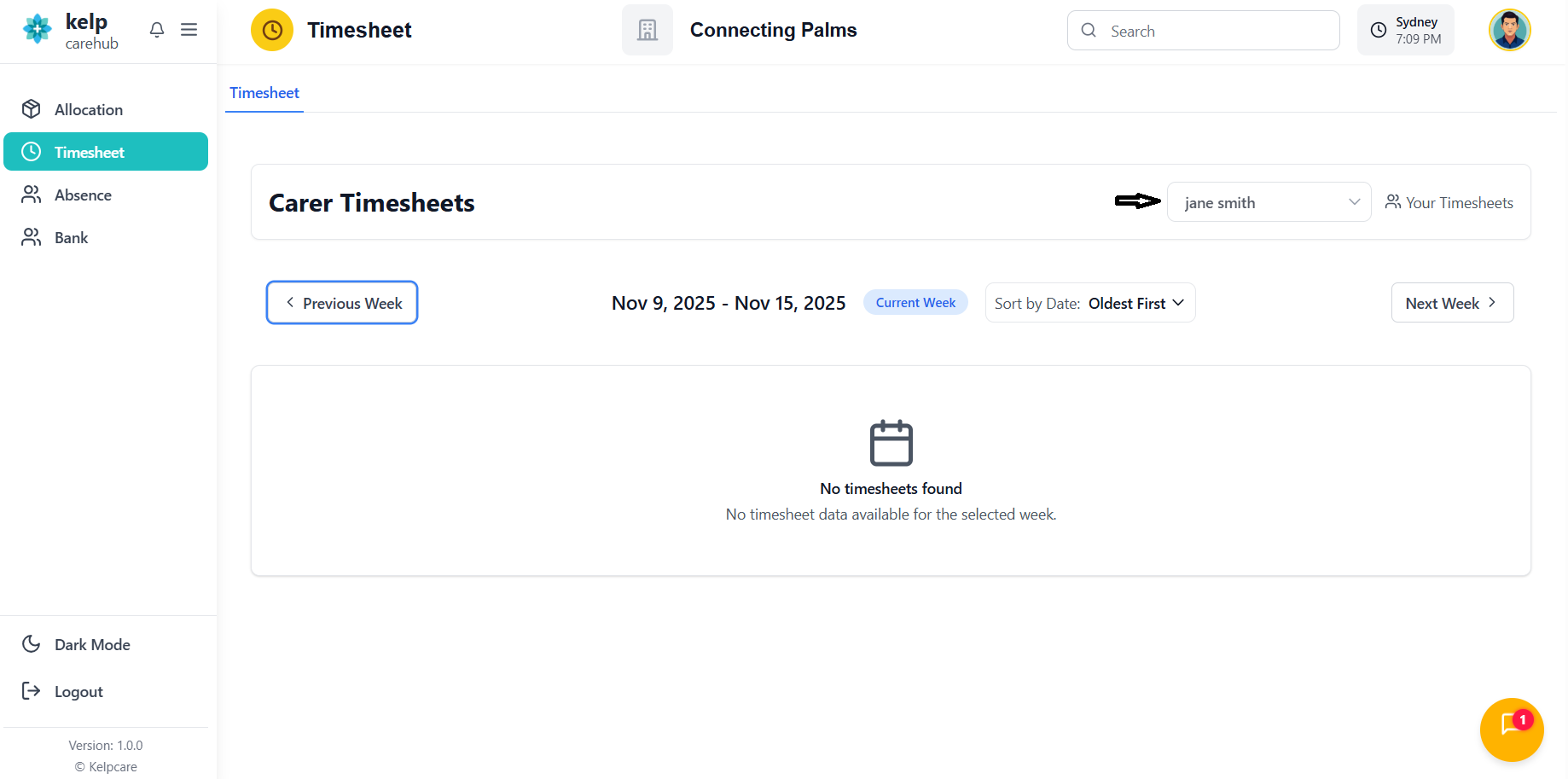Screen dimensions: 1568x779
Task: Open the orange chat bubble widget
Action: [1512, 730]
